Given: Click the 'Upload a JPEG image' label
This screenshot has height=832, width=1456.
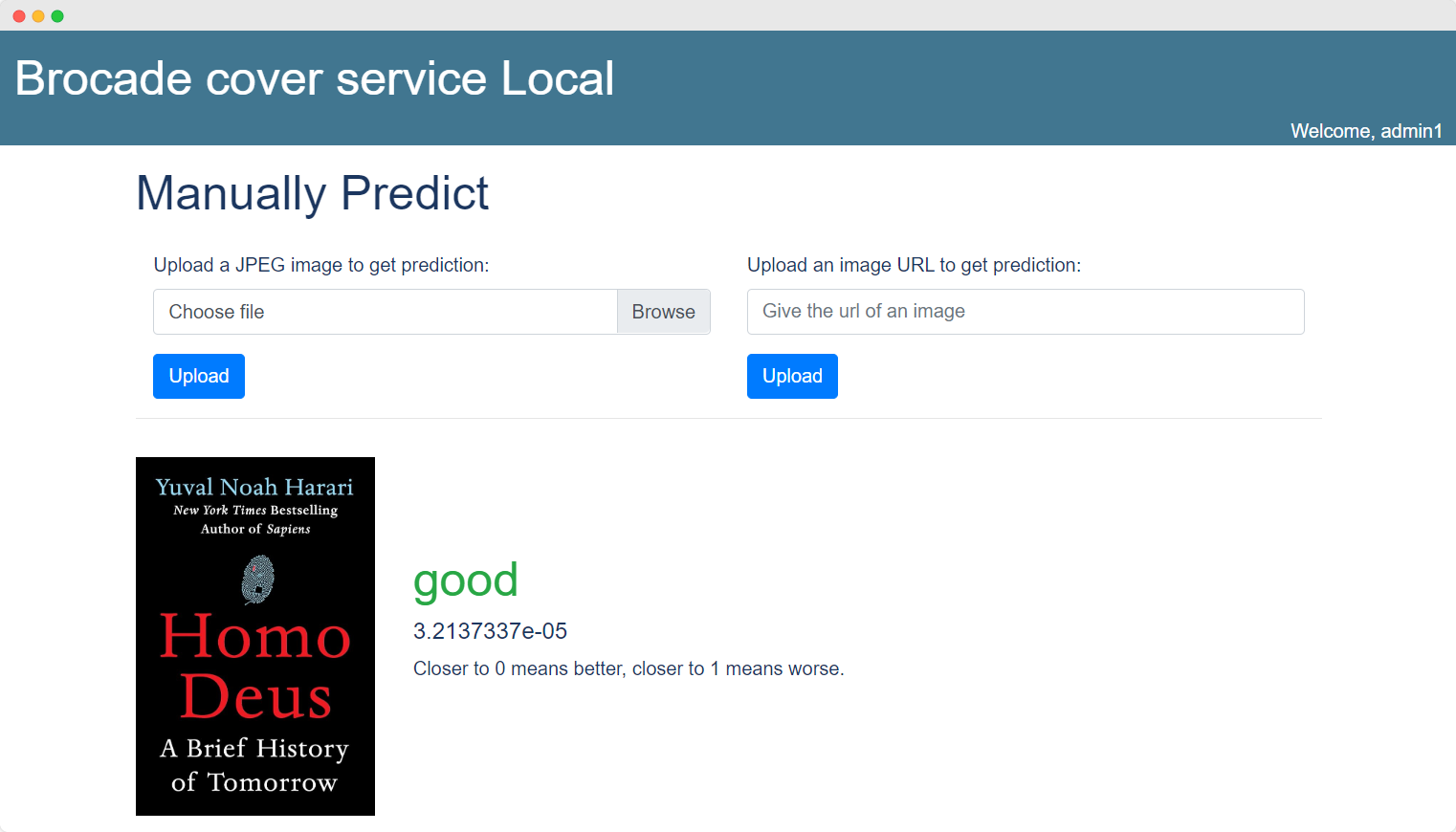Looking at the screenshot, I should (x=320, y=265).
